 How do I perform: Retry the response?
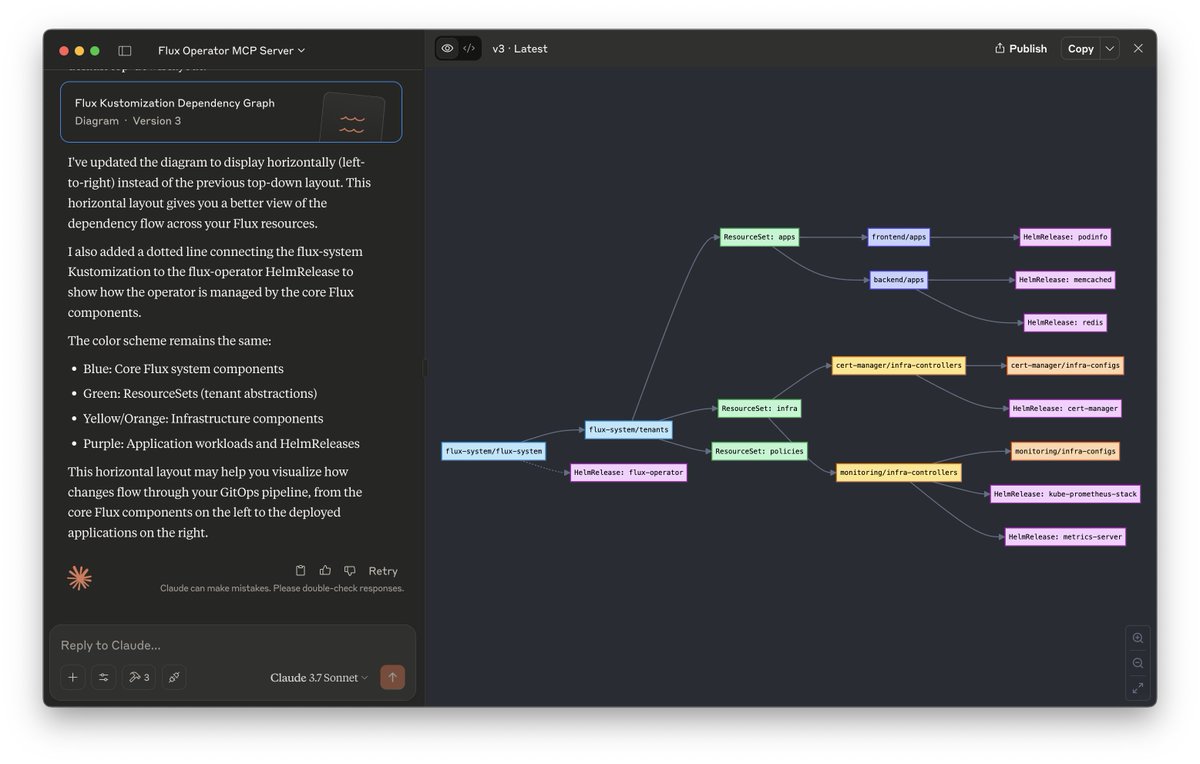point(383,571)
